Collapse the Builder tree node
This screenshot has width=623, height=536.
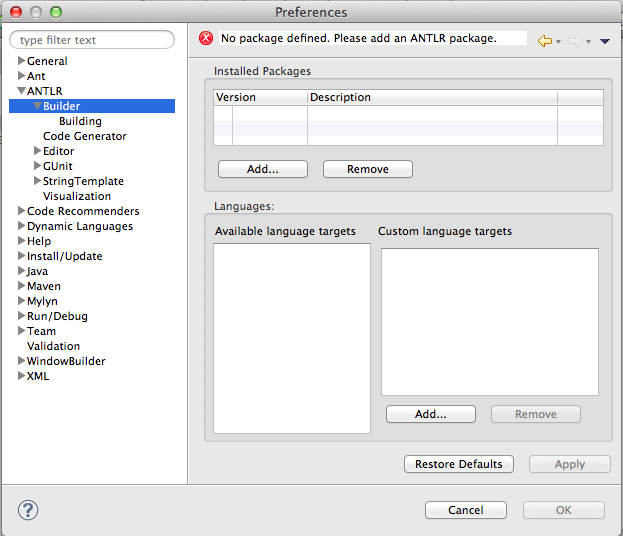[x=37, y=106]
